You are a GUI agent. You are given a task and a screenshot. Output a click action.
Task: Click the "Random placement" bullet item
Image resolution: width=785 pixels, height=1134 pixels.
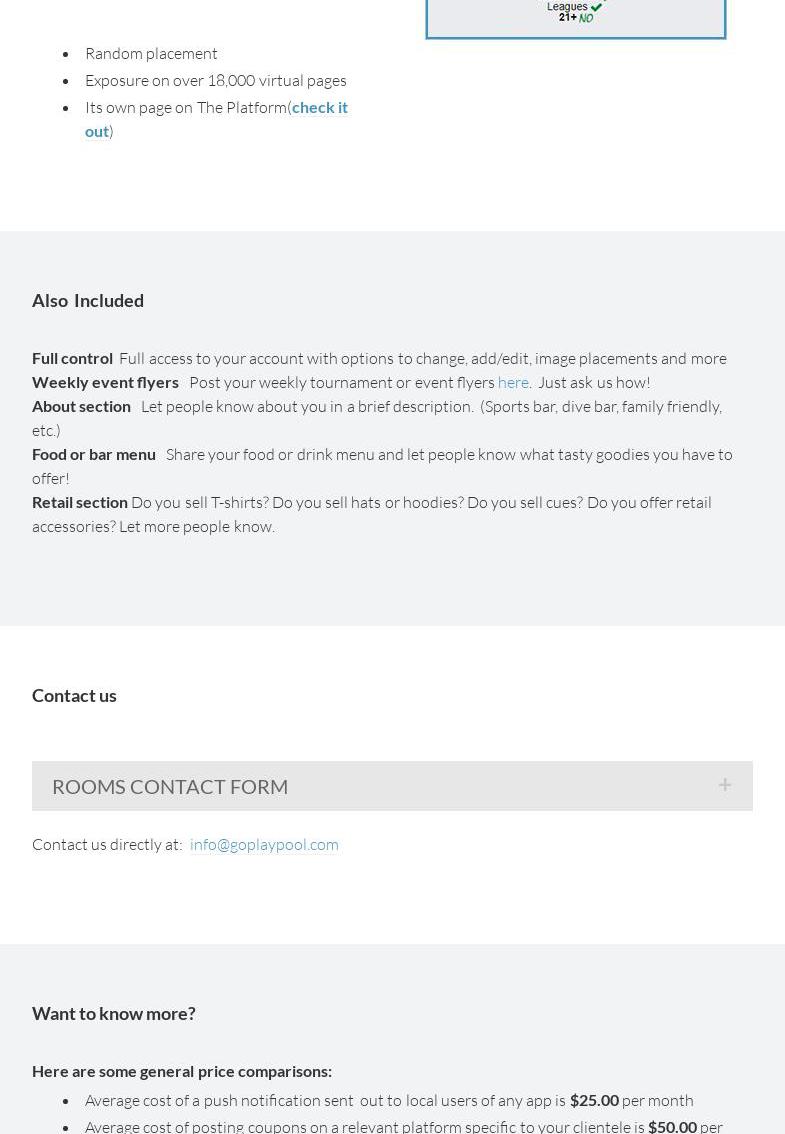click(x=151, y=53)
